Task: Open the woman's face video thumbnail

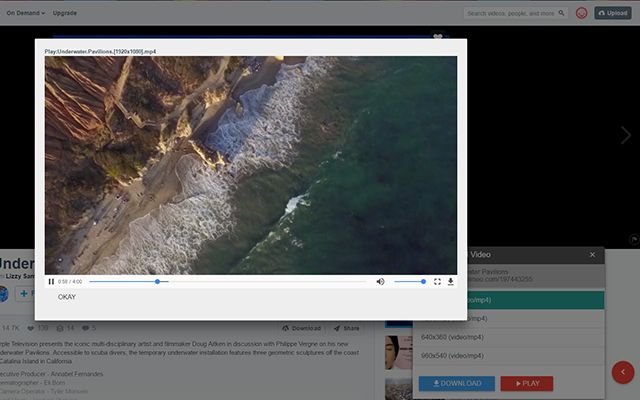Action: 399,353
